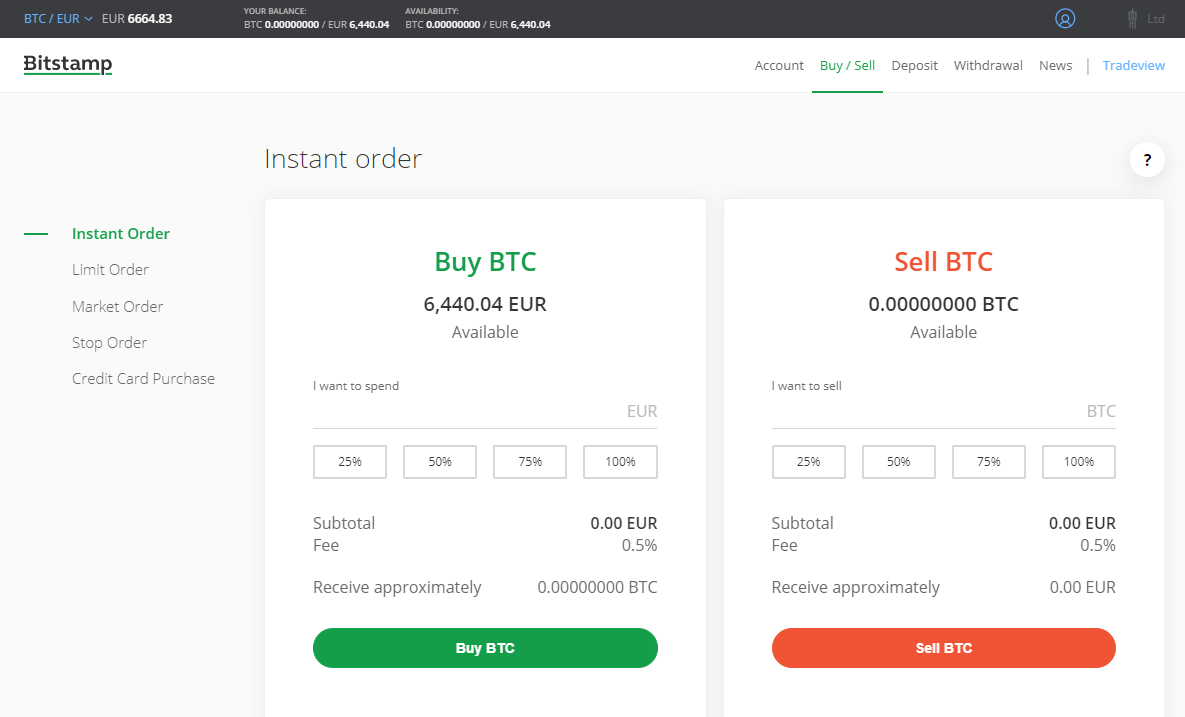Open the Withdrawal page

tap(988, 65)
